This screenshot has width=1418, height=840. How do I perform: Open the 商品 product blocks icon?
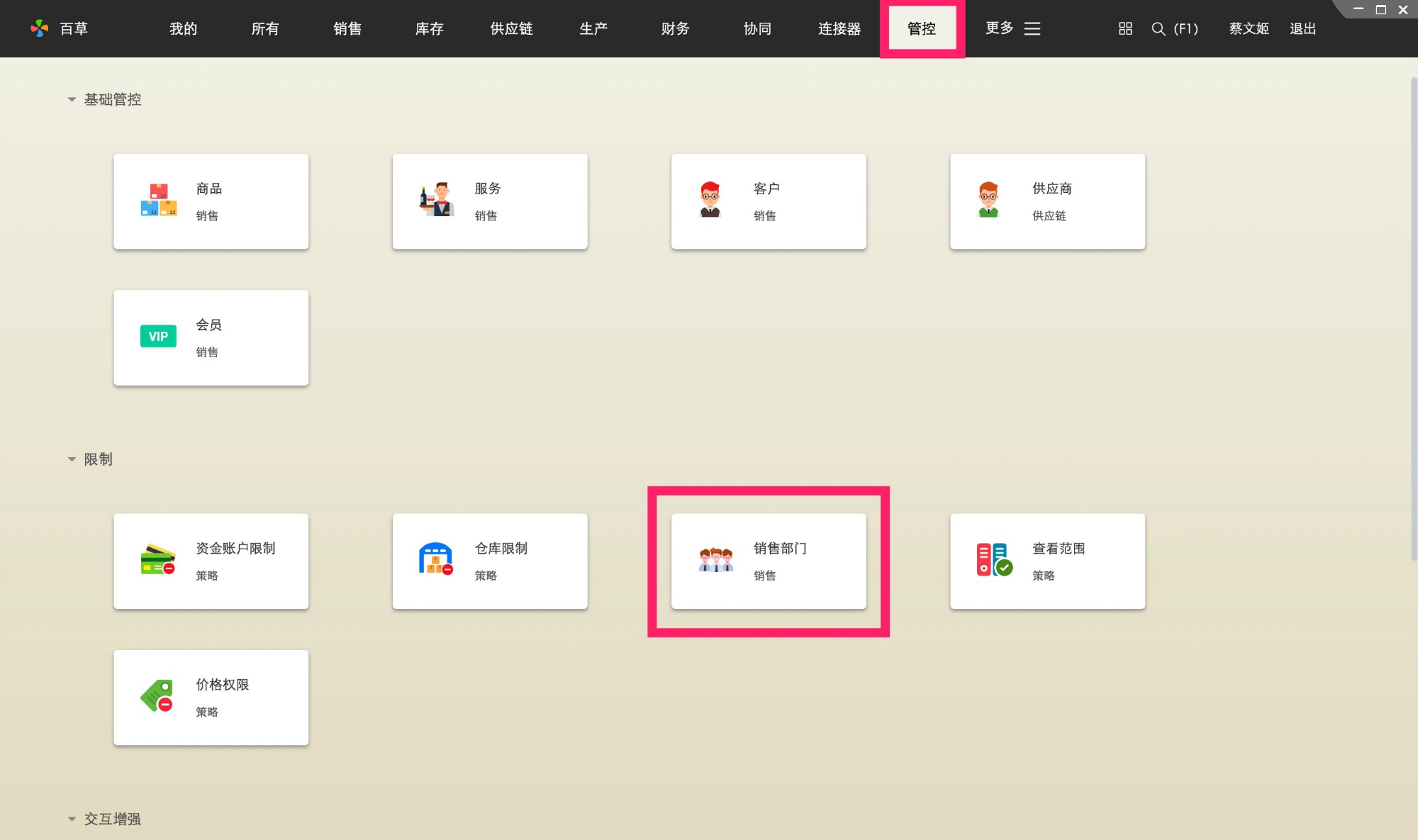pos(158,201)
